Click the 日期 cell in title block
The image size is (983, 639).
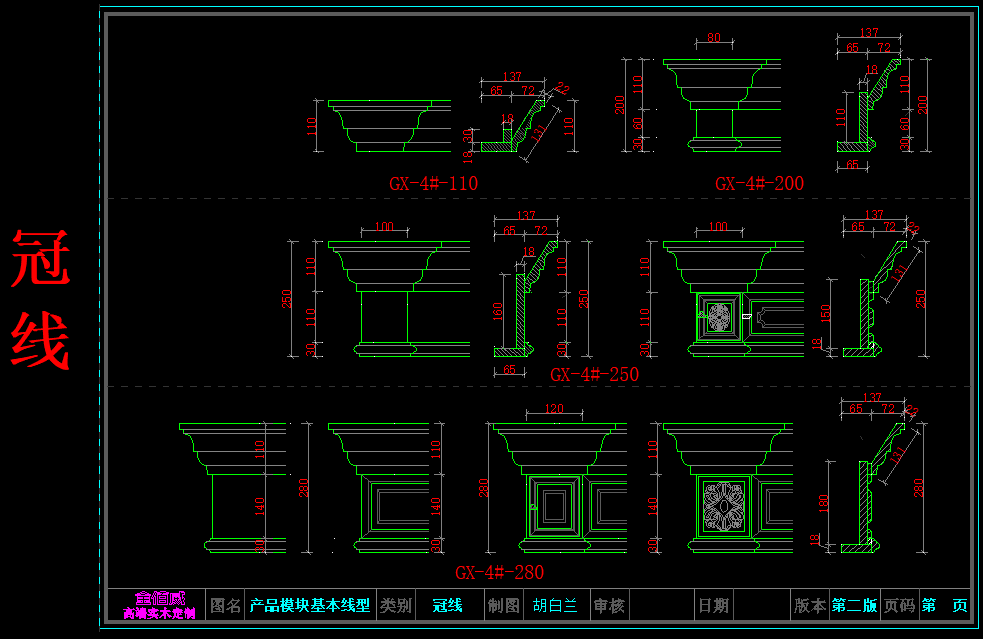click(714, 605)
